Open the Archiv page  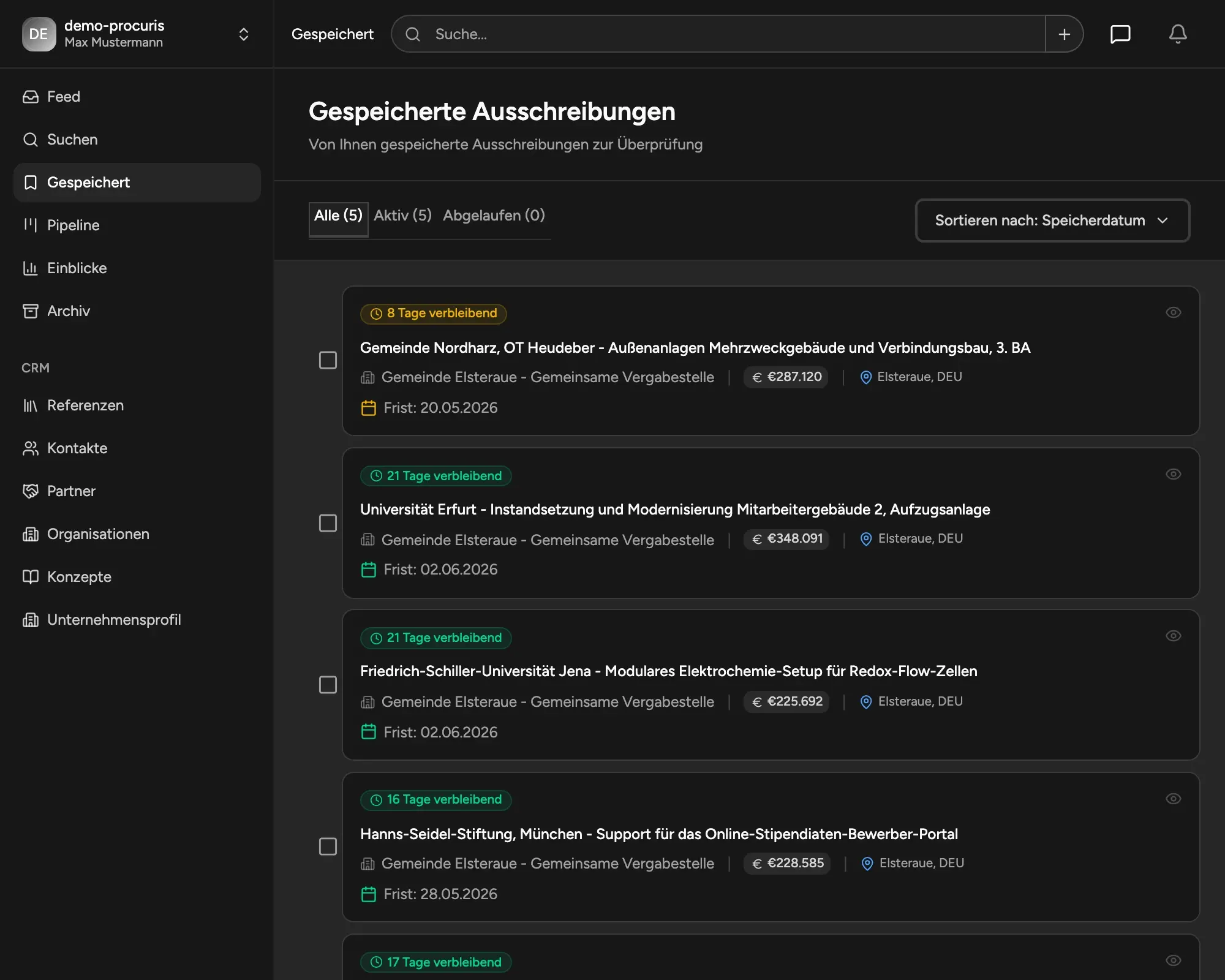[137, 311]
